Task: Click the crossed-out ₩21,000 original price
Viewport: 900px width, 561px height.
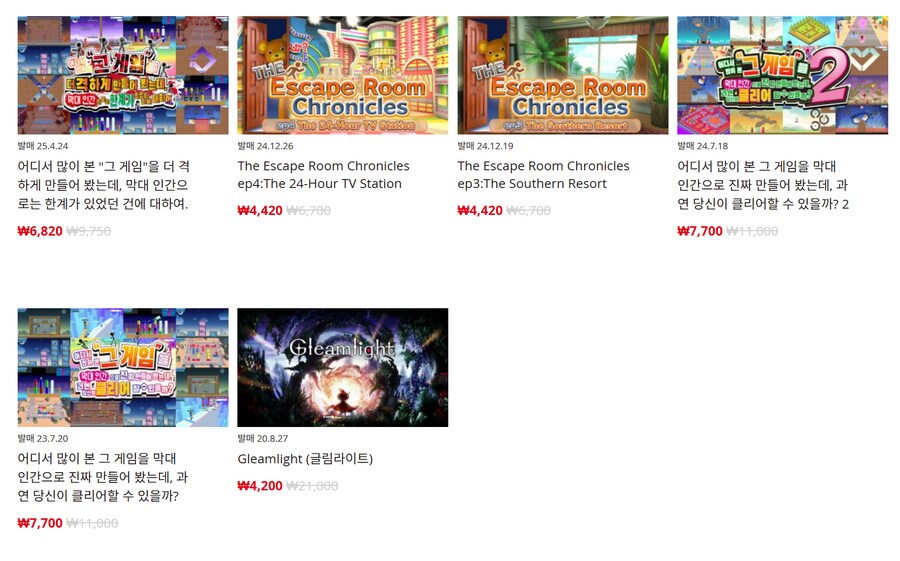Action: coord(312,486)
